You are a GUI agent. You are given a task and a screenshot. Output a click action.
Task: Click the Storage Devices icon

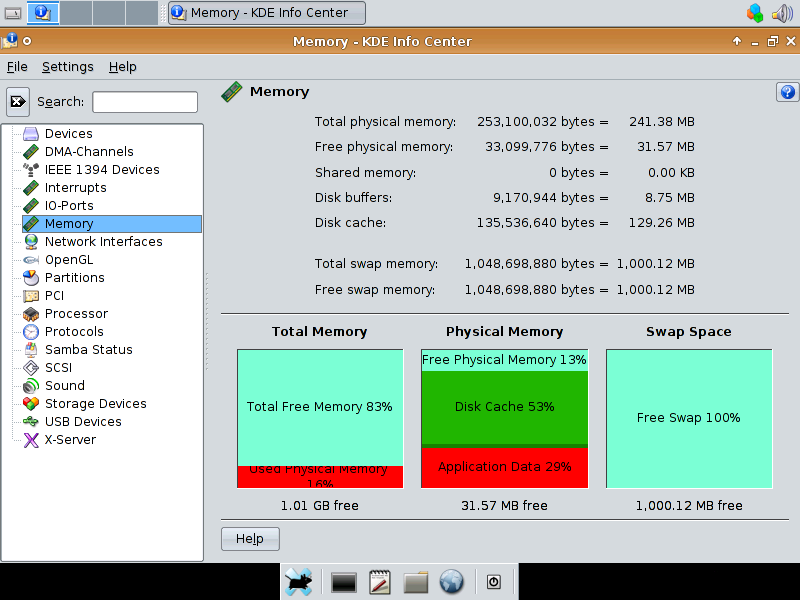point(31,404)
